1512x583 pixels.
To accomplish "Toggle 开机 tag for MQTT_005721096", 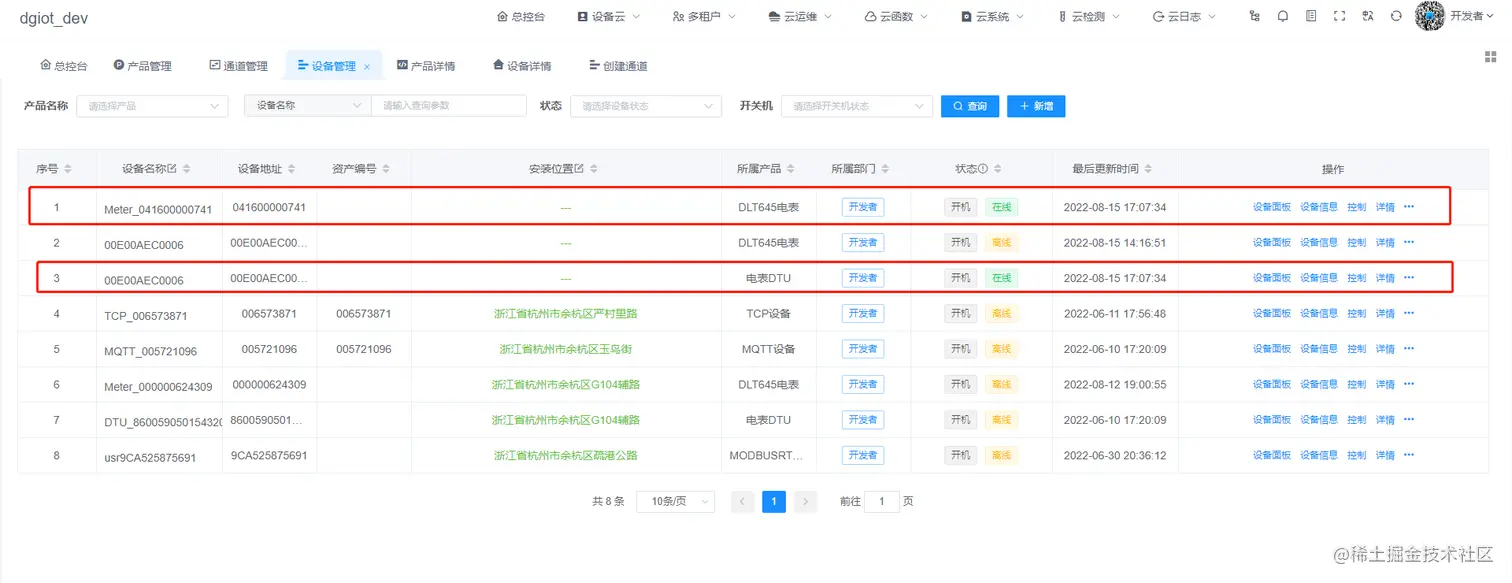I will [960, 349].
